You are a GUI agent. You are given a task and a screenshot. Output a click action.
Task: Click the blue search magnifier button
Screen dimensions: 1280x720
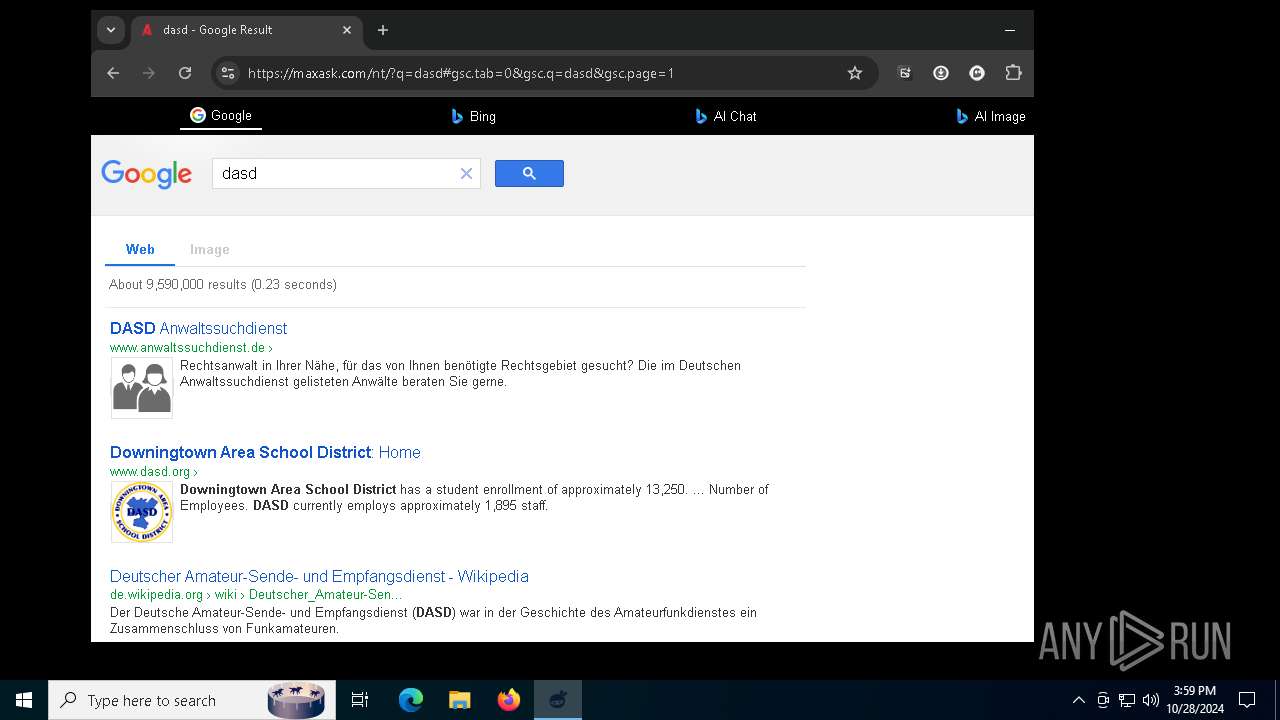[529, 174]
